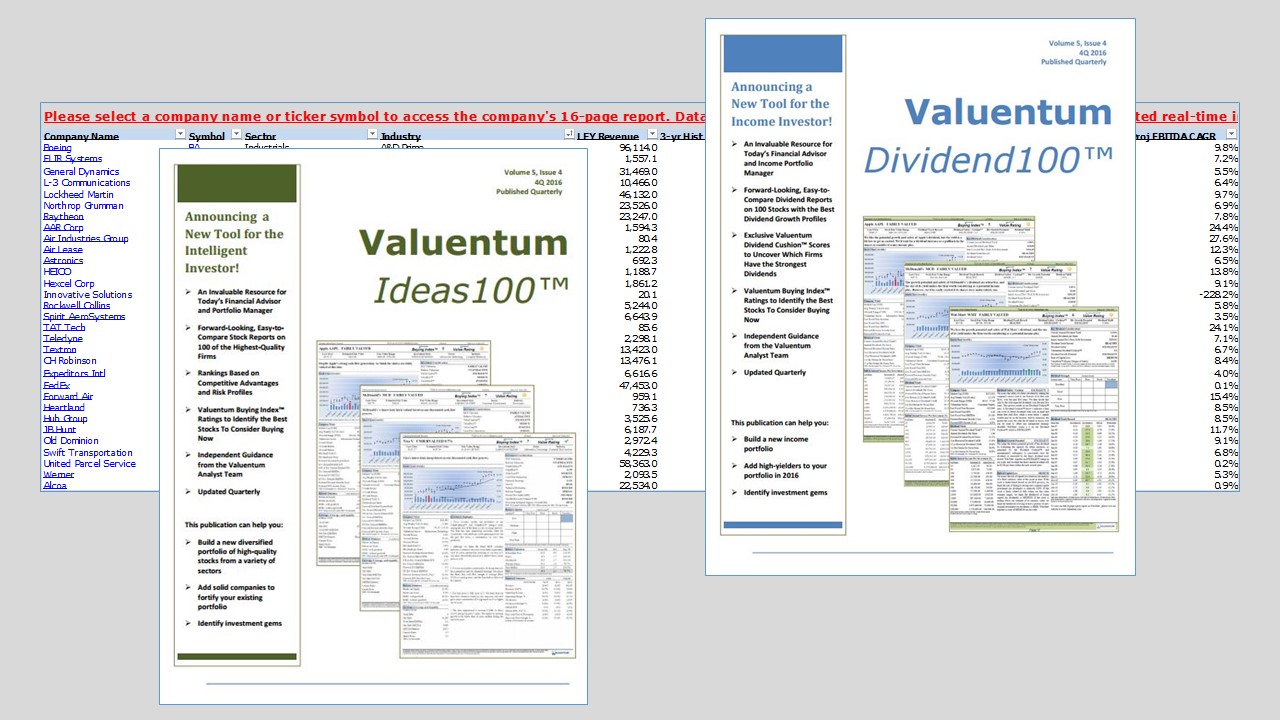Click the EBITDA CAGR cell 0.9%
This screenshot has width=1280, height=720.
coord(1226,485)
